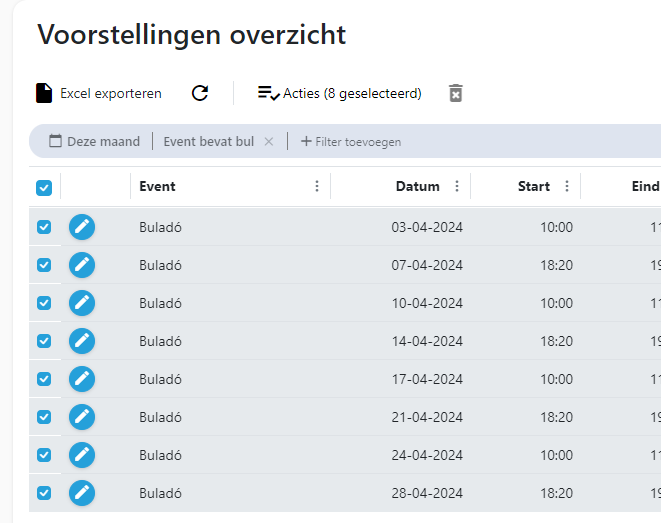Edit the Buladó performance on 10-04-2024
Screen dimensions: 661x523
coord(82,303)
